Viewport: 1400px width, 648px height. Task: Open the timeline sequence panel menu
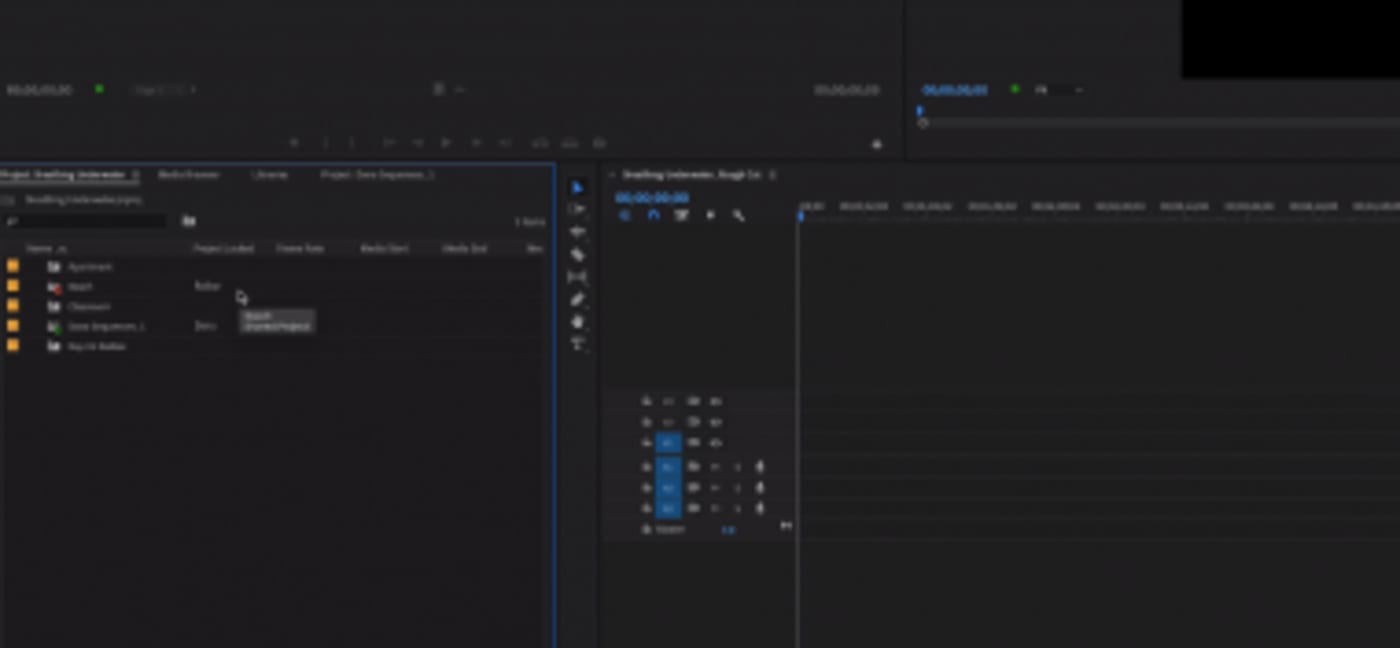pyautogui.click(x=772, y=175)
